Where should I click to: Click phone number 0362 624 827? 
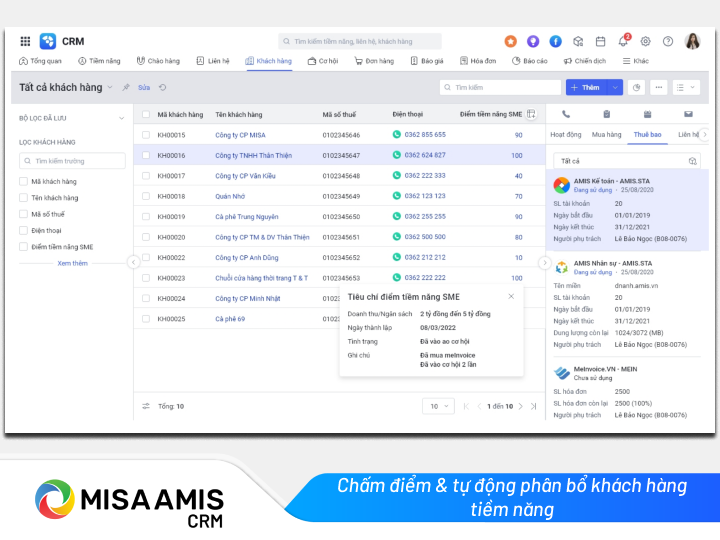coord(425,155)
